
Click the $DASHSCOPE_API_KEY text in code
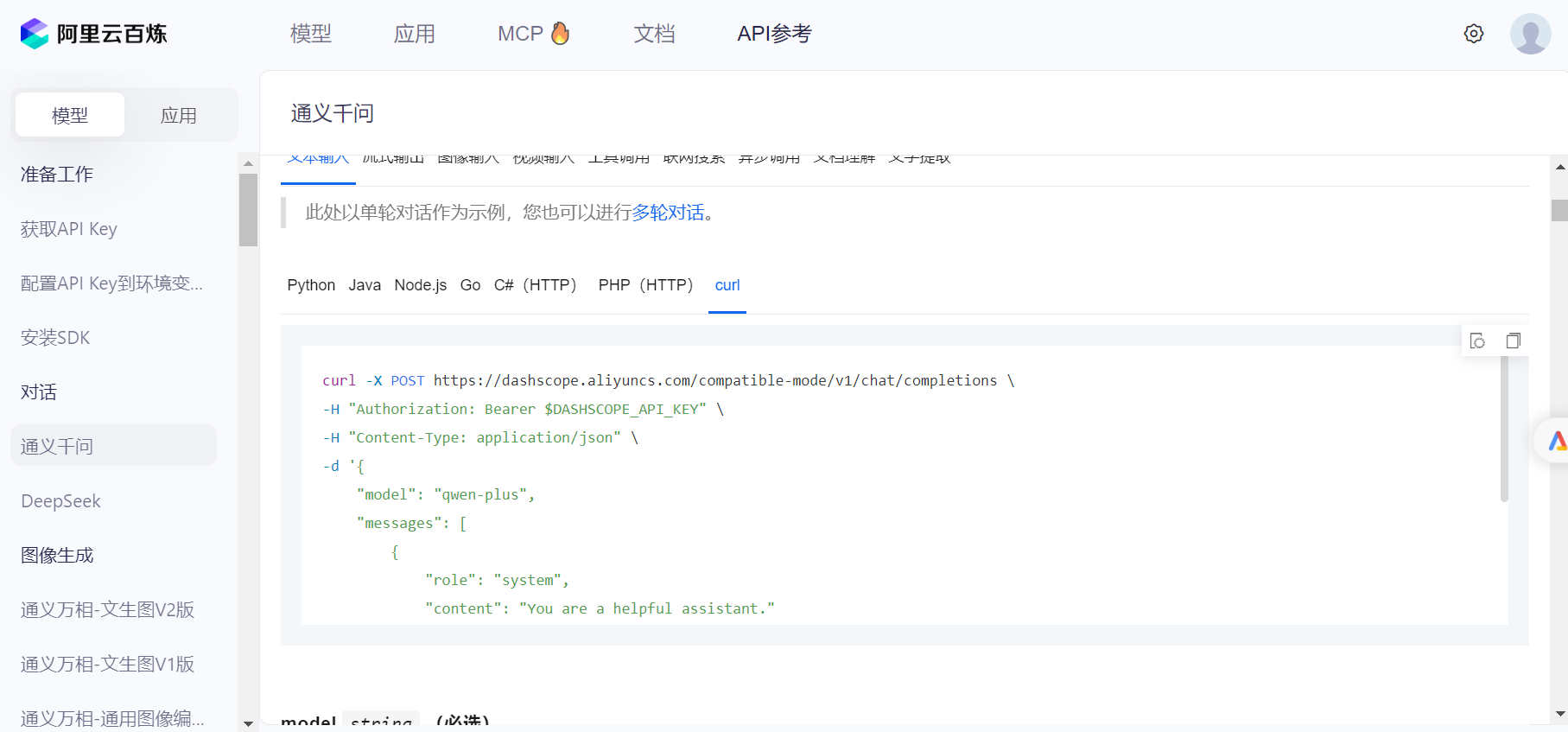621,409
